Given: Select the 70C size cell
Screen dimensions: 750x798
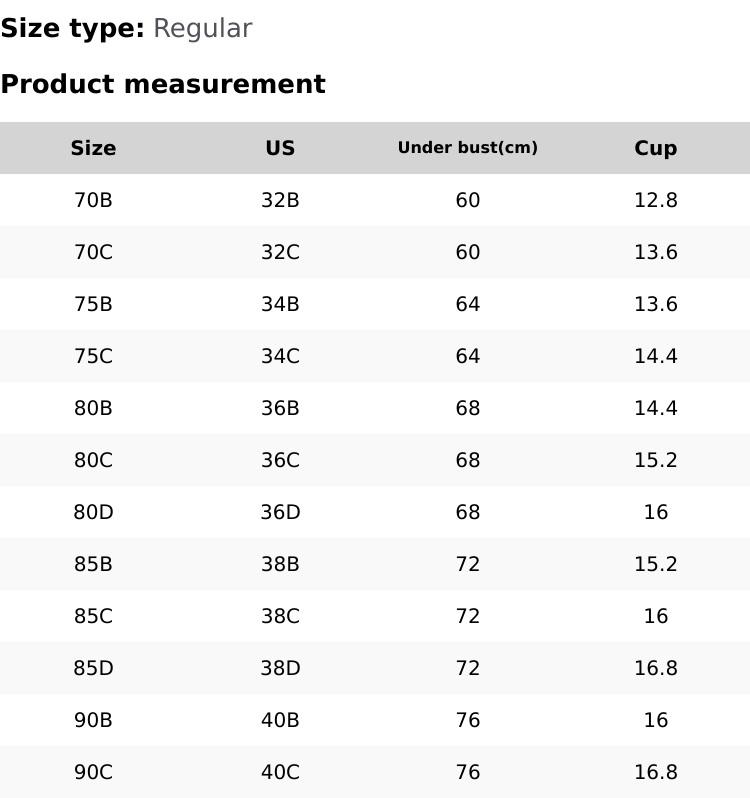Looking at the screenshot, I should 93,252.
